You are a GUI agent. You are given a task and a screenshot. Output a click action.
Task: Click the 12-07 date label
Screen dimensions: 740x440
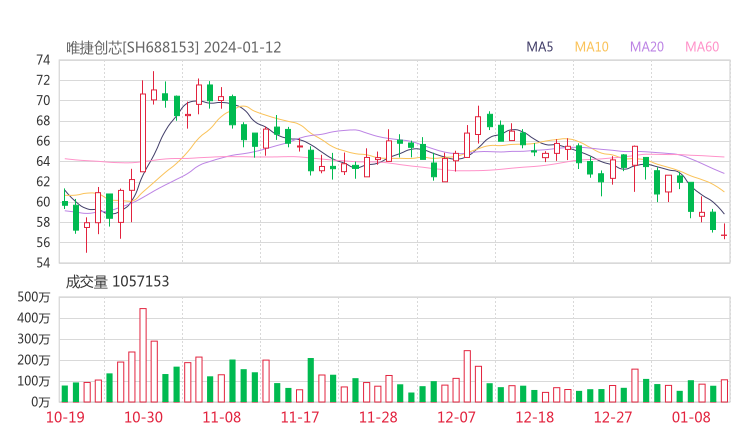456,417
